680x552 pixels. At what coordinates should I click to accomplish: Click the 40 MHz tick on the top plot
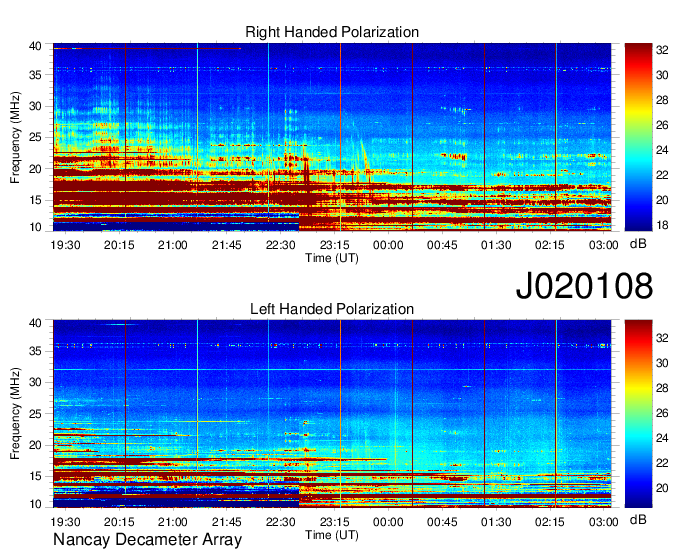coord(35,46)
